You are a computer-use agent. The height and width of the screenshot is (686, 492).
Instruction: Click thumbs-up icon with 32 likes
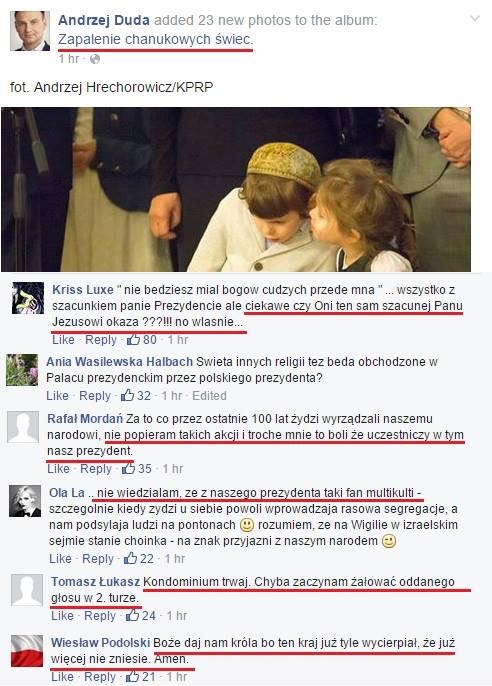point(127,396)
